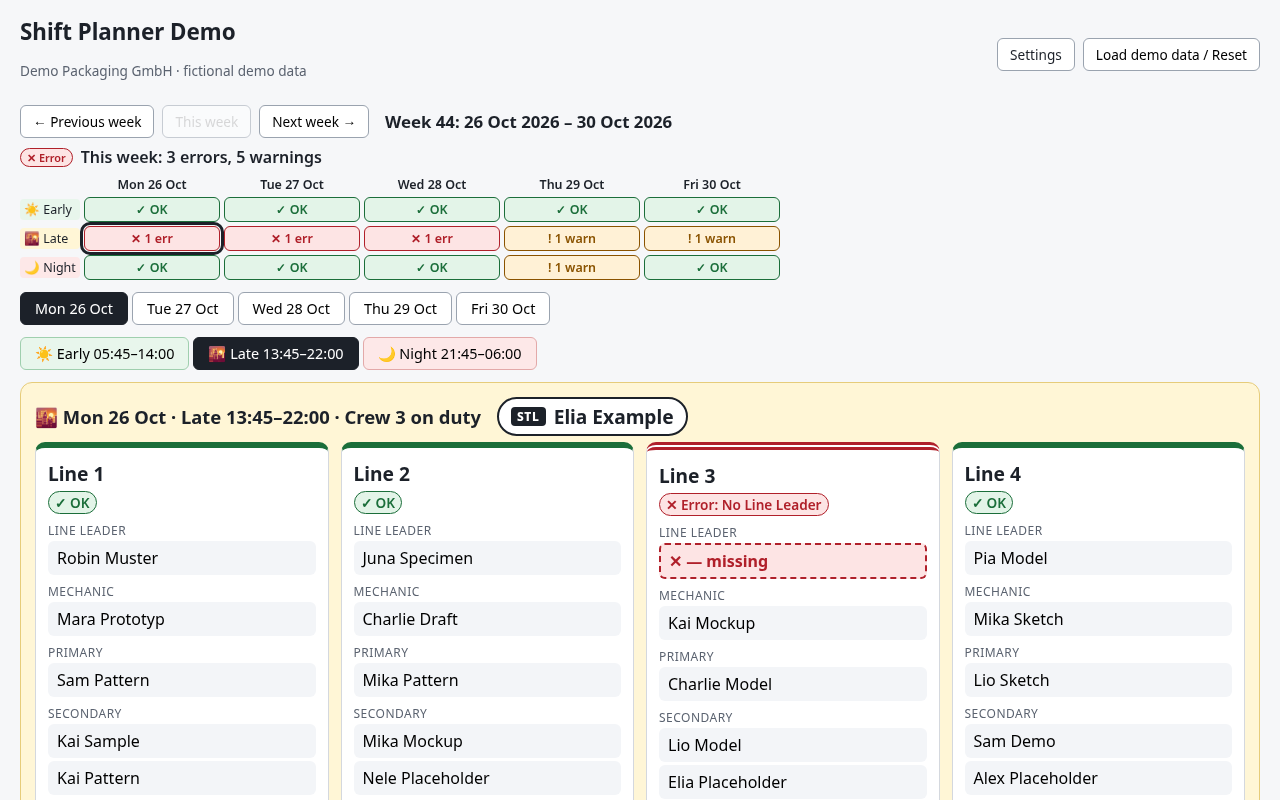Select Early 05:45–14:00 shift tab
Image resolution: width=1280 pixels, height=800 pixels.
105,354
